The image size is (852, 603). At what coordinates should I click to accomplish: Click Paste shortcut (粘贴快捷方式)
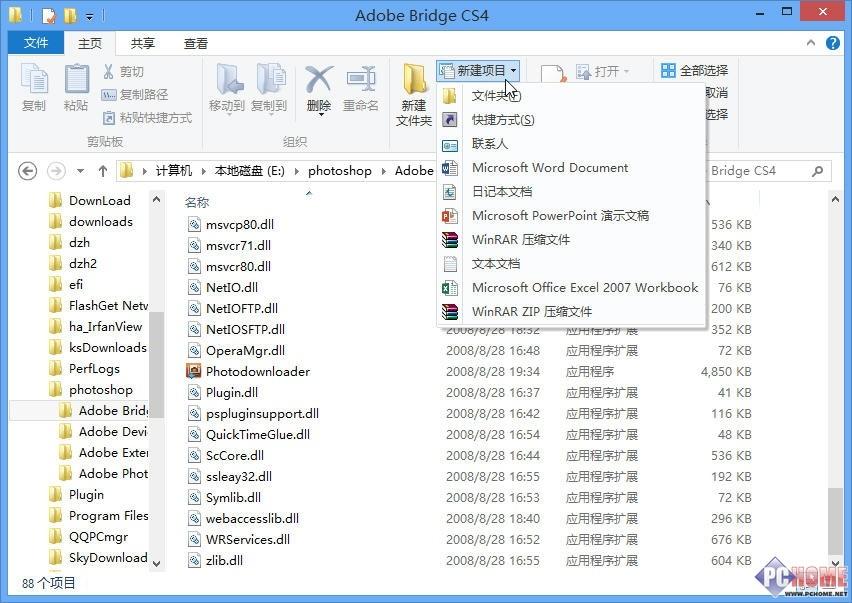pyautogui.click(x=147, y=117)
